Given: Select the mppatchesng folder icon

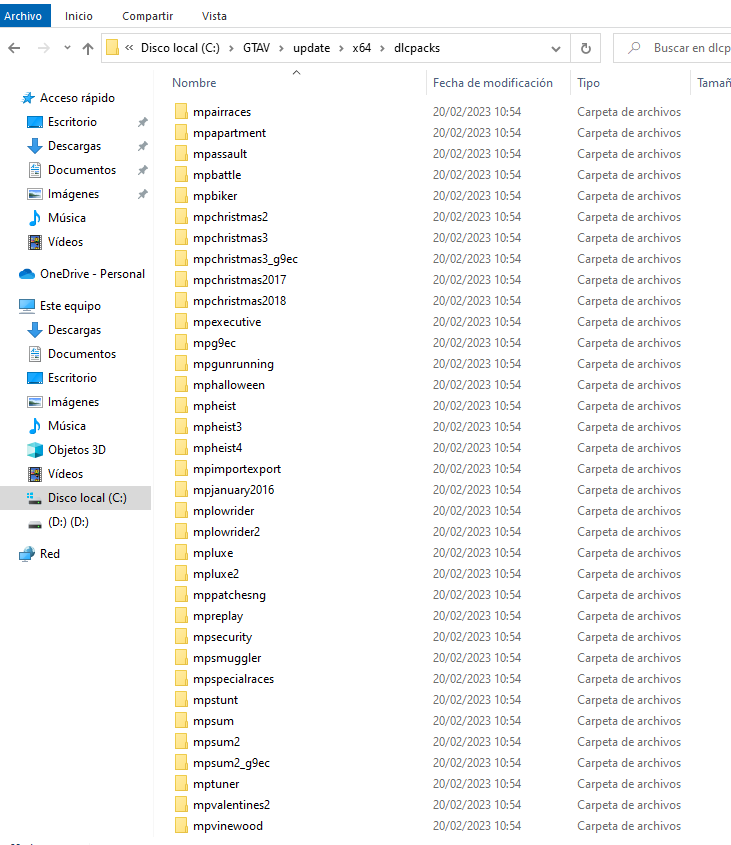Looking at the screenshot, I should 181,595.
